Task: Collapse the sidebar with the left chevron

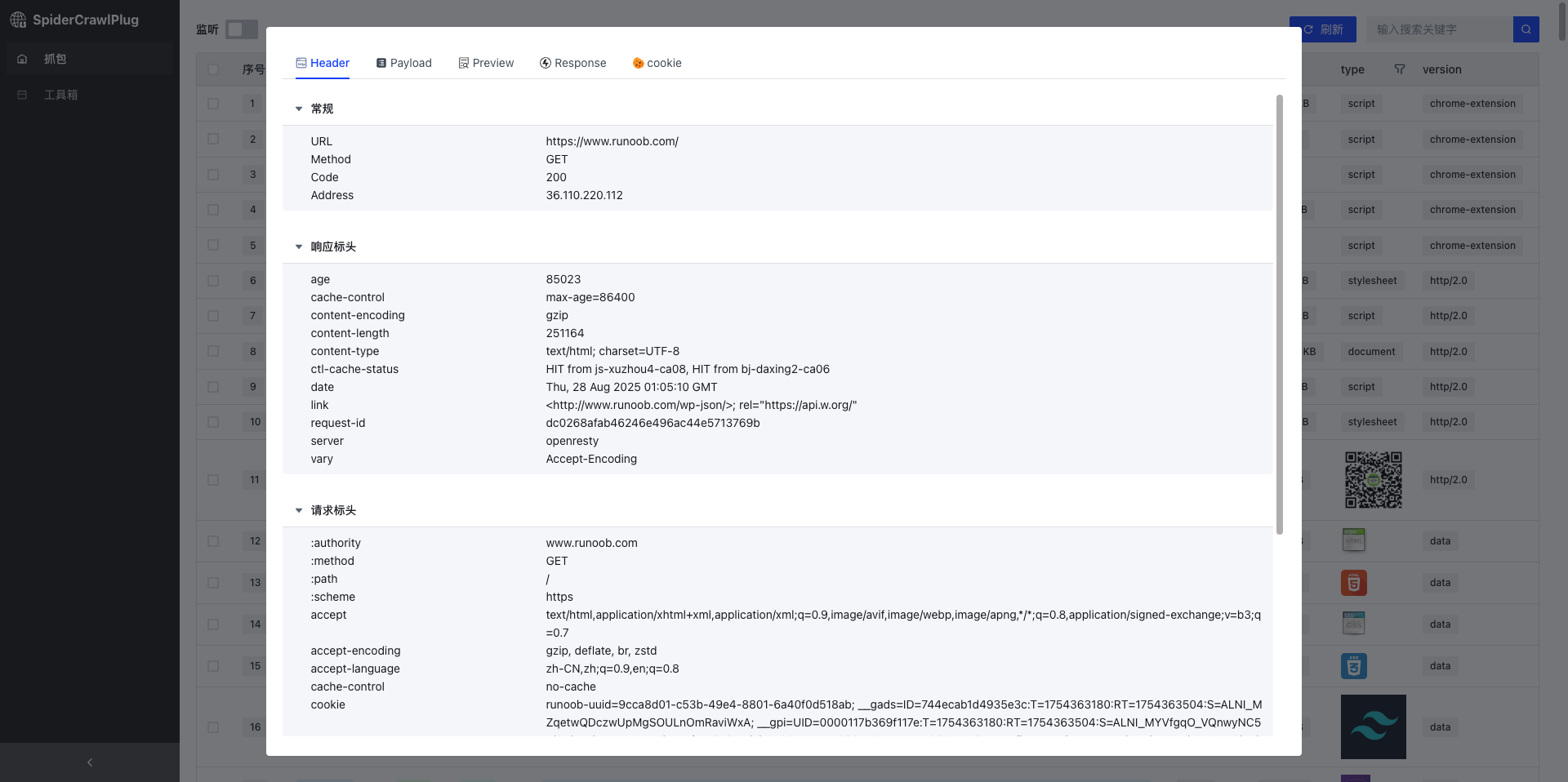Action: (90, 762)
